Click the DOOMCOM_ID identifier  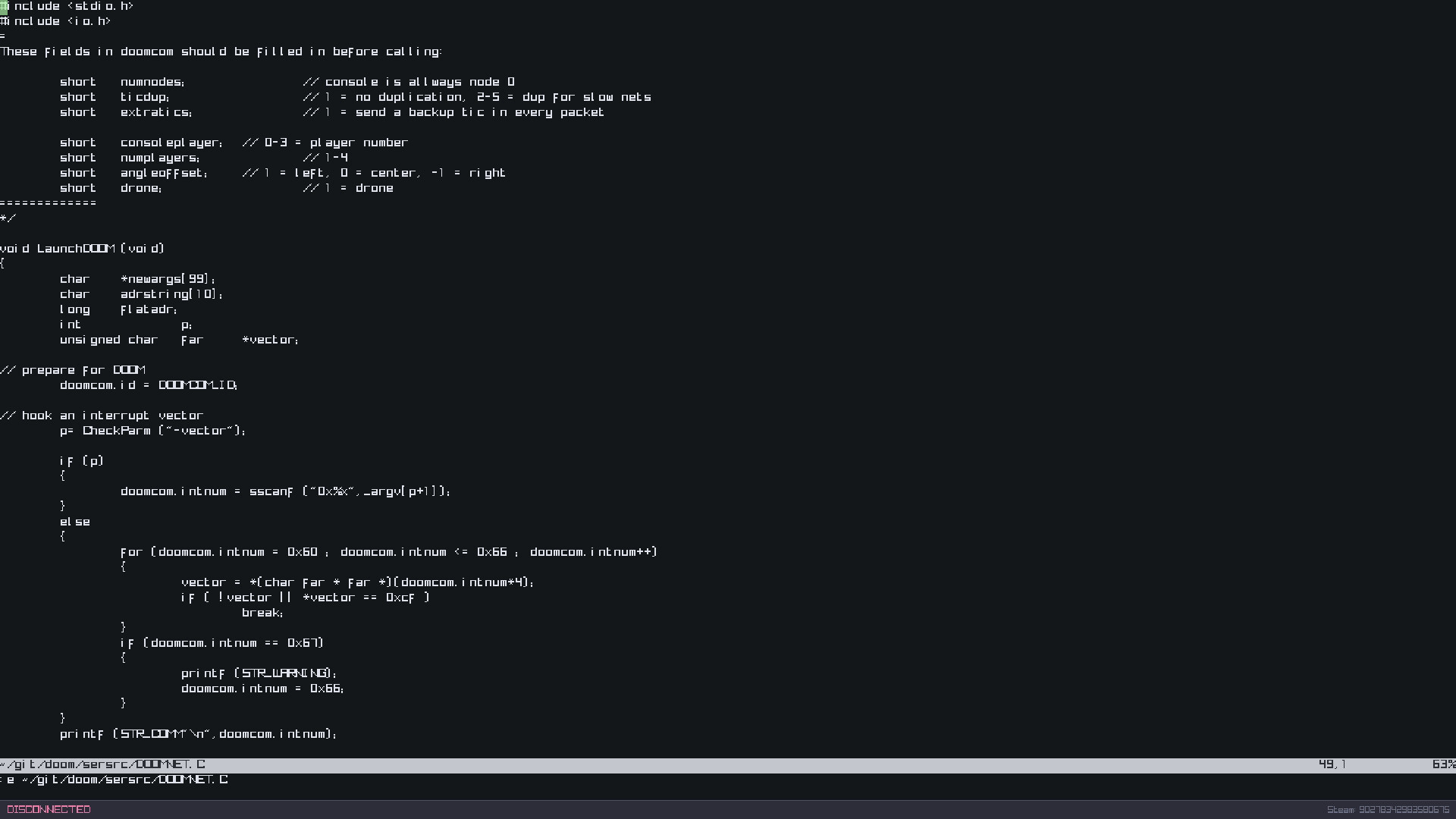(196, 385)
